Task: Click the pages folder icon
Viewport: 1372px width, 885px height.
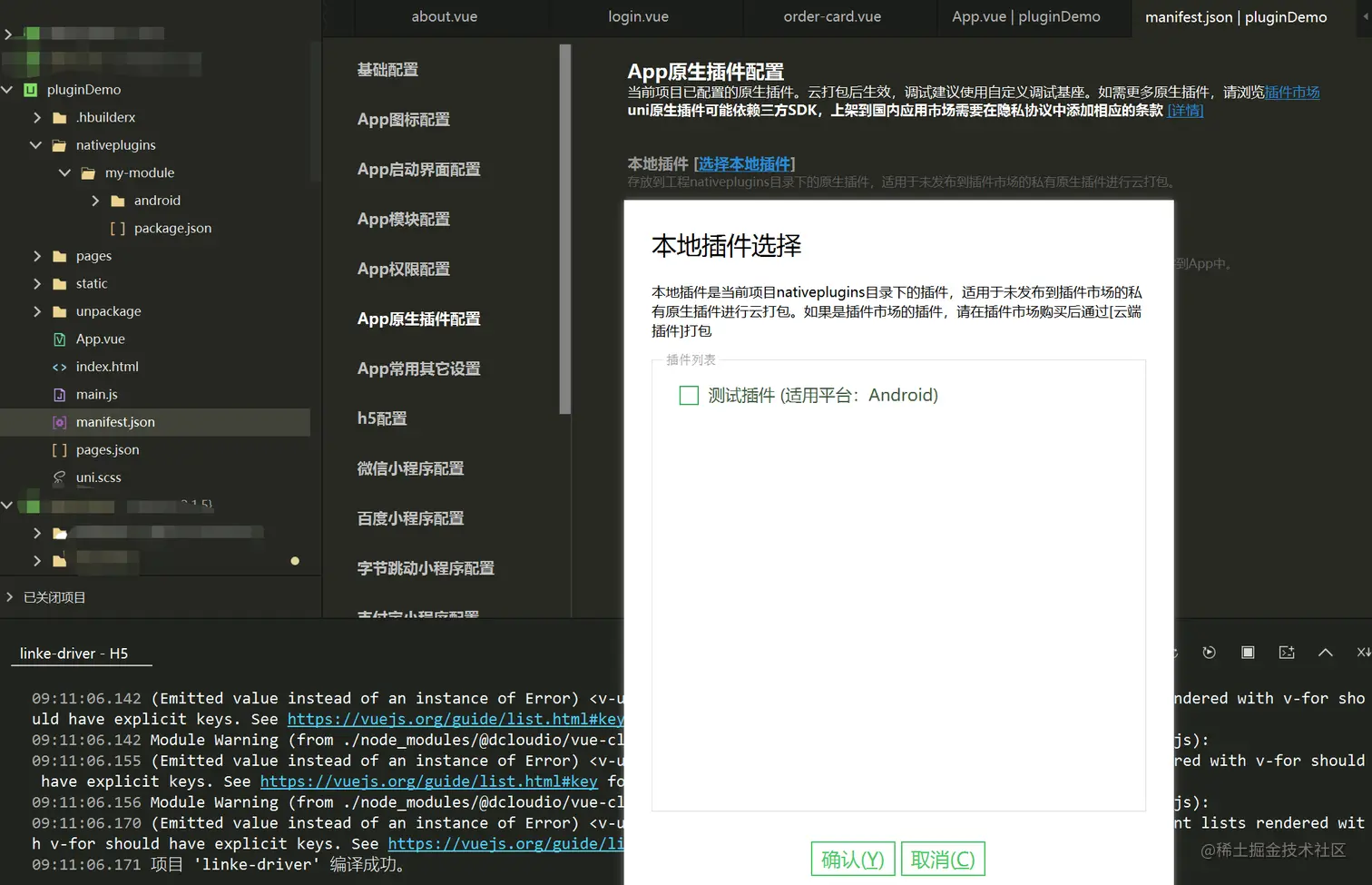Action: pyautogui.click(x=60, y=257)
